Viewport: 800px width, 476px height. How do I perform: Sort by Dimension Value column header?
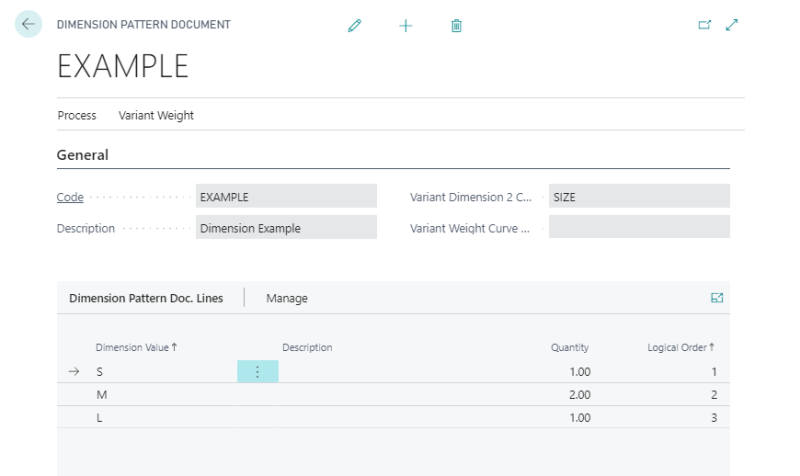tap(136, 347)
